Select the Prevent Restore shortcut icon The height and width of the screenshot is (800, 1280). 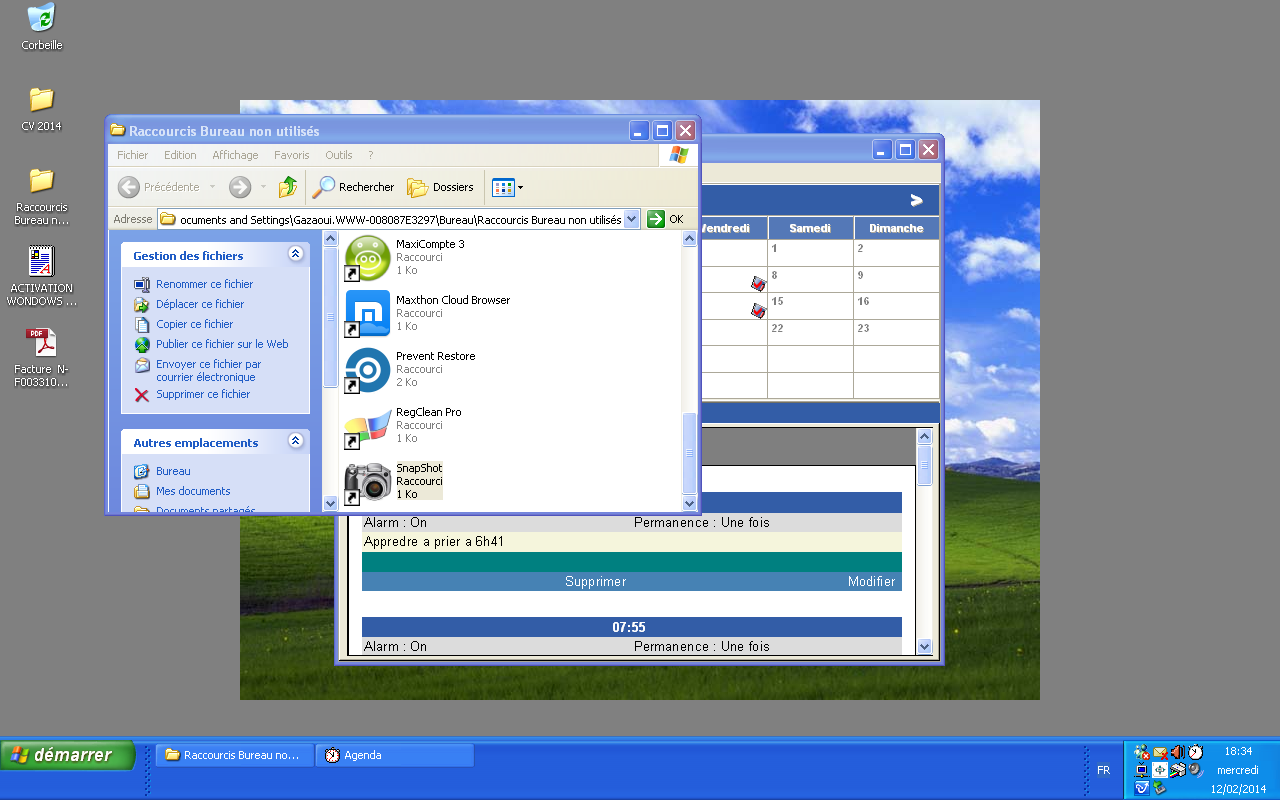(367, 370)
